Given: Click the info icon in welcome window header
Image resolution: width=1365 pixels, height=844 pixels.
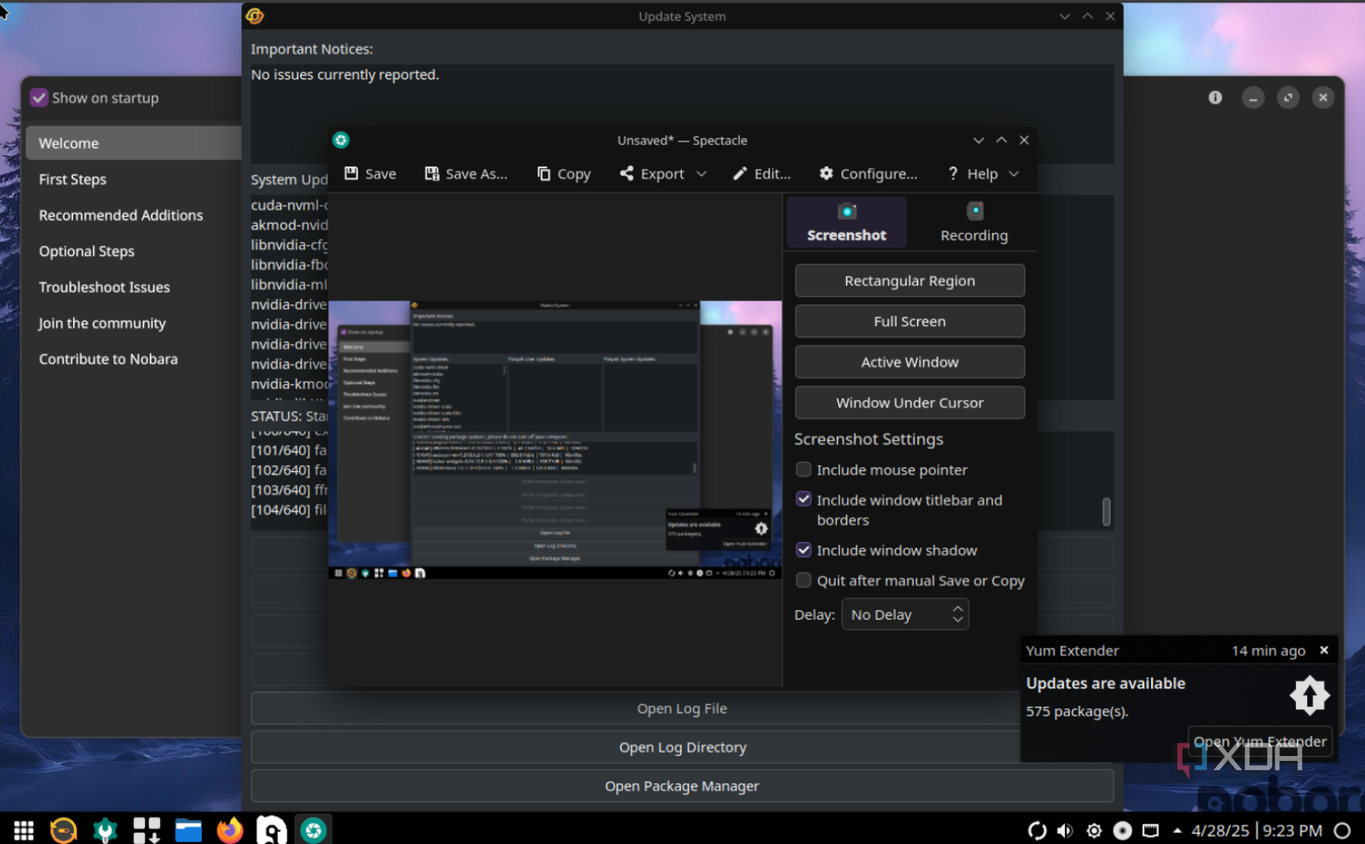Looking at the screenshot, I should (x=1215, y=98).
